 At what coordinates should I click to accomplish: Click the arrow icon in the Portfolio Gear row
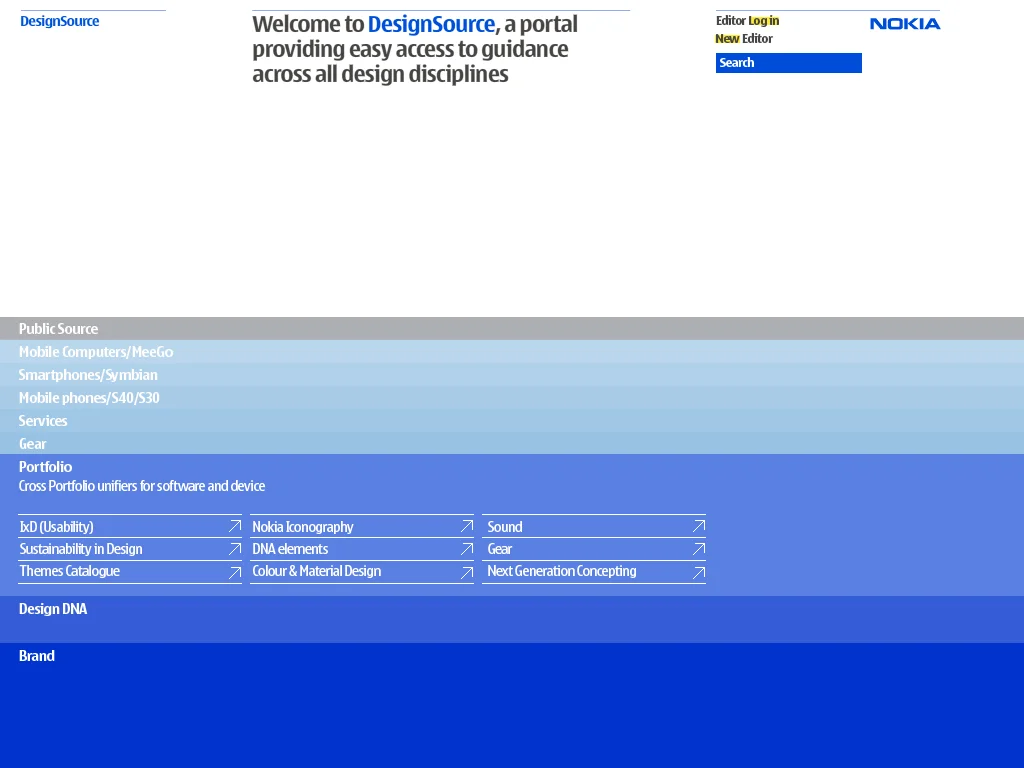(699, 549)
